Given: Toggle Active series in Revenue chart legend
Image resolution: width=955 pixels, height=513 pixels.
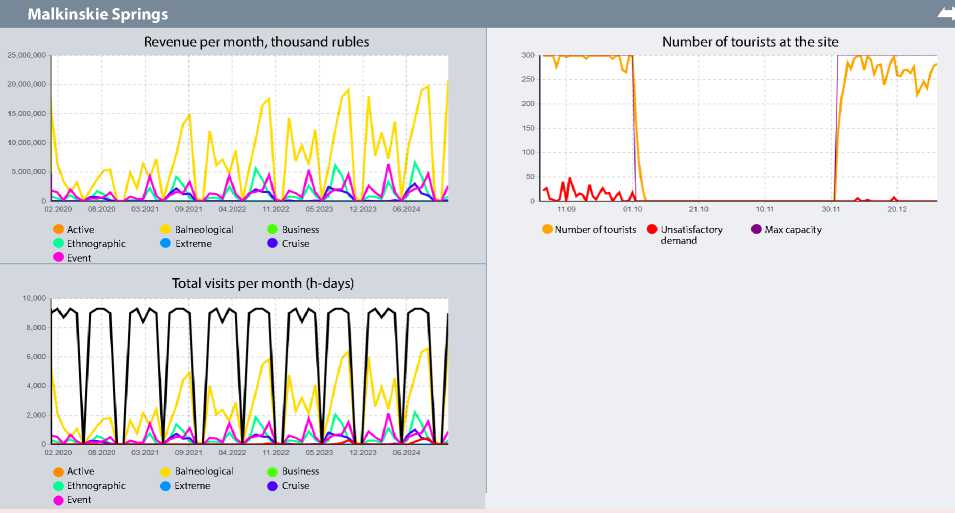Looking at the screenshot, I should coord(74,230).
